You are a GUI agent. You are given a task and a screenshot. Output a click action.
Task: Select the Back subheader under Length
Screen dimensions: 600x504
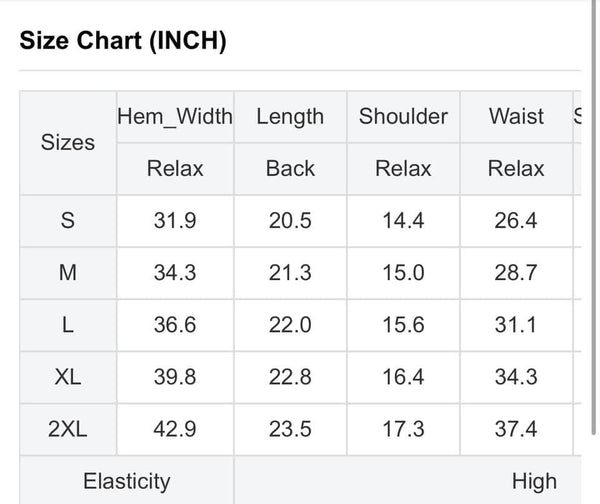click(290, 169)
